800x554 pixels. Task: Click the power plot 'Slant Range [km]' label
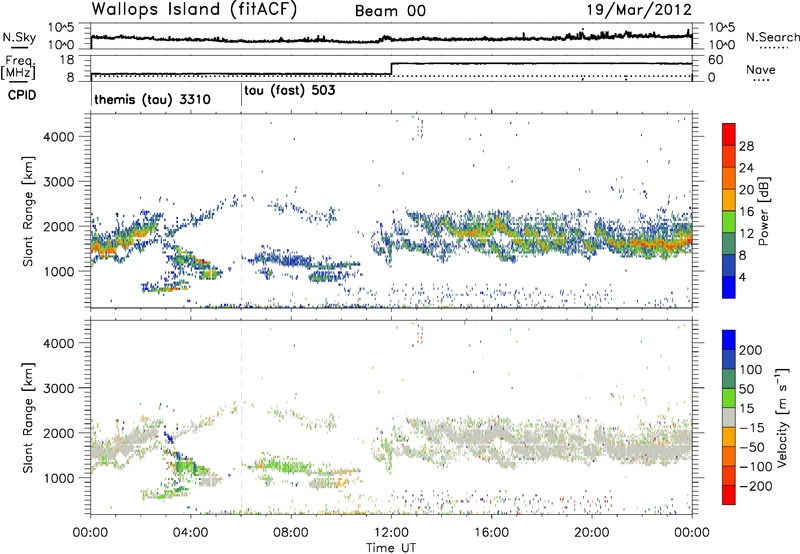click(x=28, y=211)
